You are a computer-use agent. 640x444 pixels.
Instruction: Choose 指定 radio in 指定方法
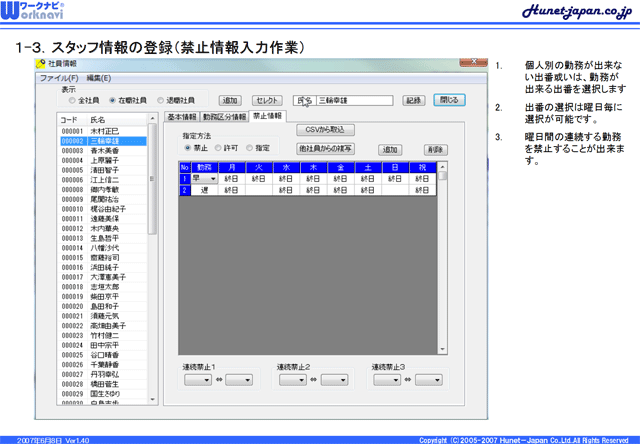coord(250,148)
